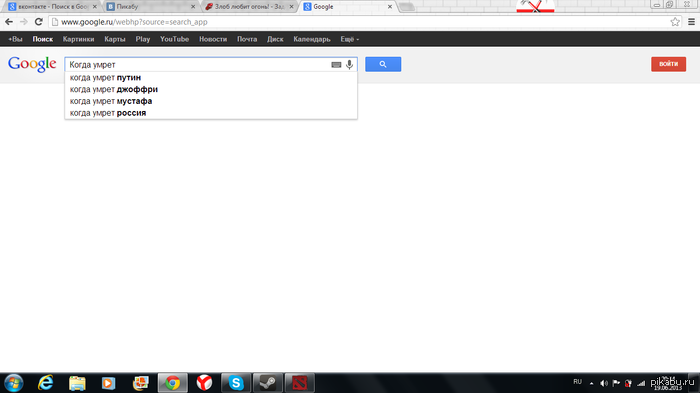
Task: Open Календарь in Google bar
Action: [312, 39]
